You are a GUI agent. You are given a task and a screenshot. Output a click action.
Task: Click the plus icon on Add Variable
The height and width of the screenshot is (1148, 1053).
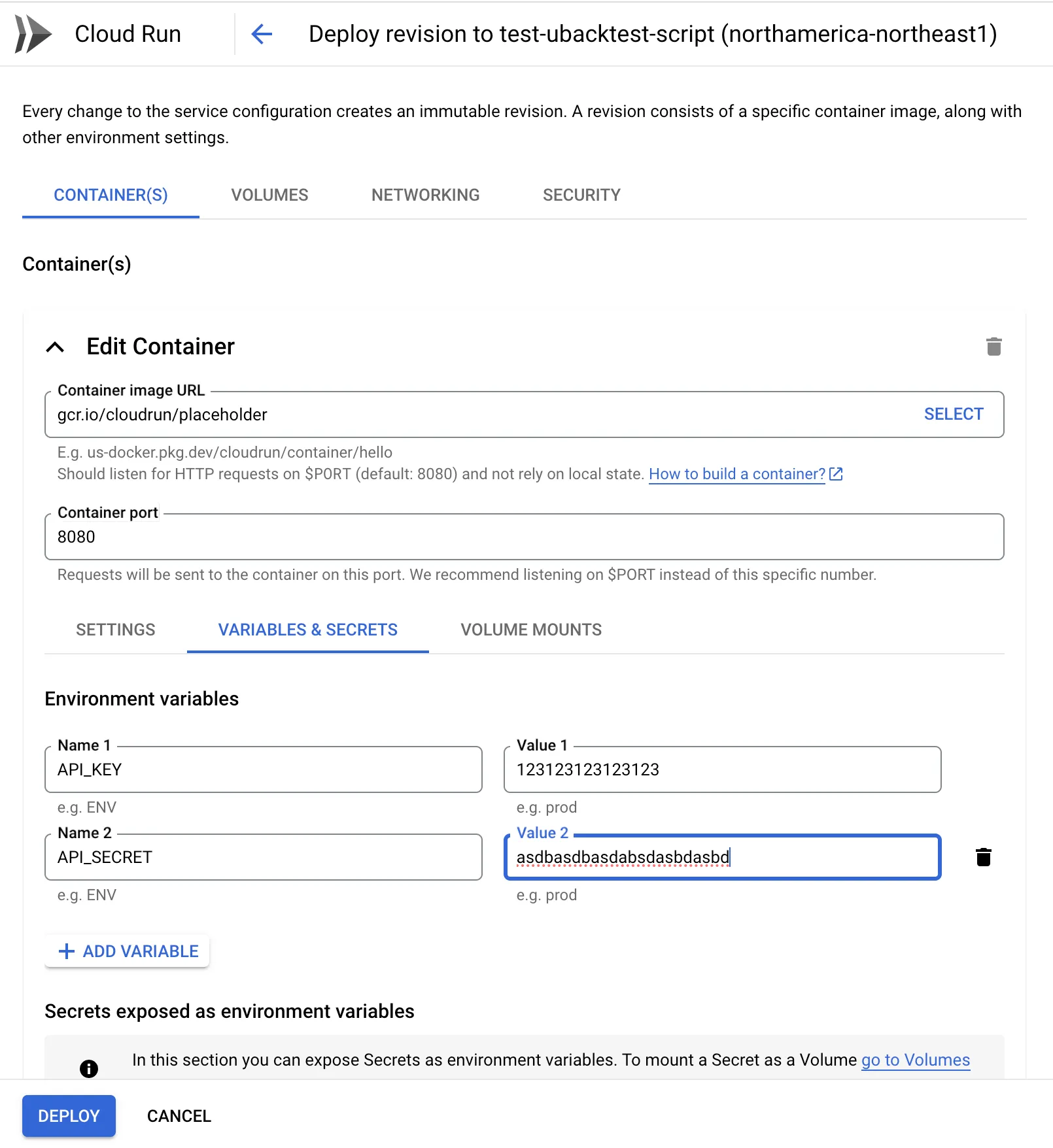click(x=67, y=951)
